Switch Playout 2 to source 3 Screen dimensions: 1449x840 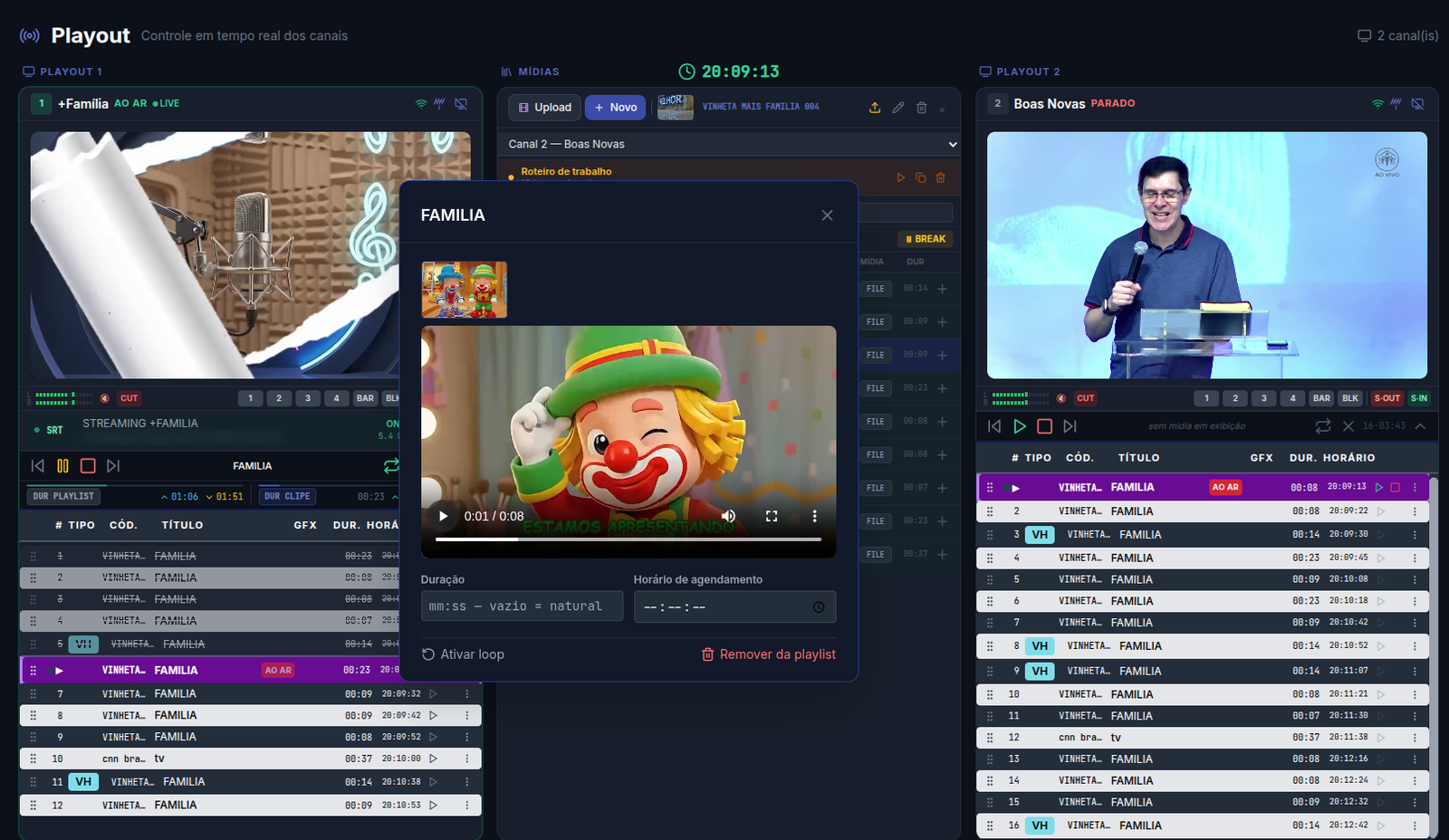point(1263,398)
